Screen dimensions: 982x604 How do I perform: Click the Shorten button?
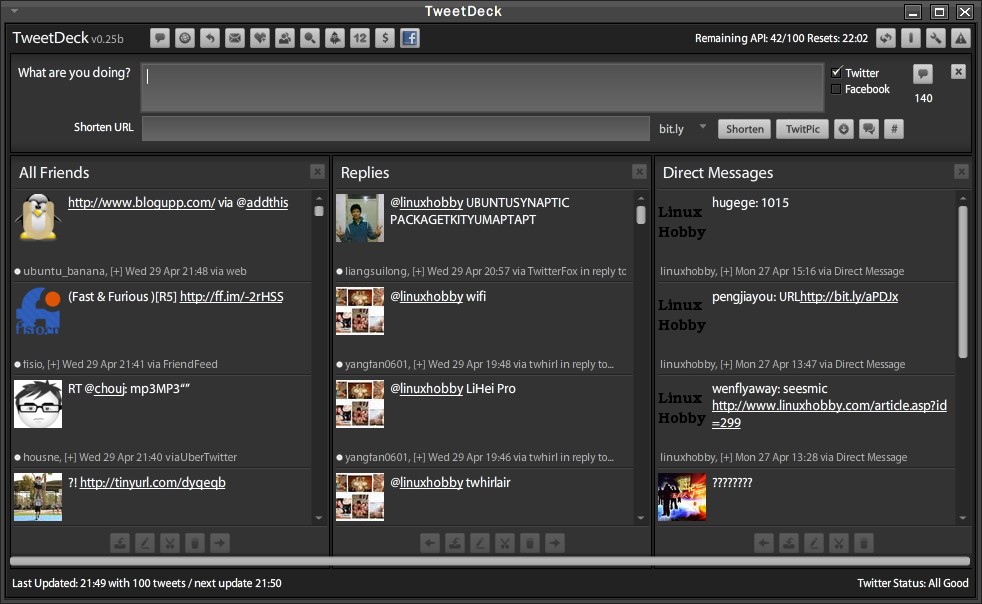pos(745,129)
